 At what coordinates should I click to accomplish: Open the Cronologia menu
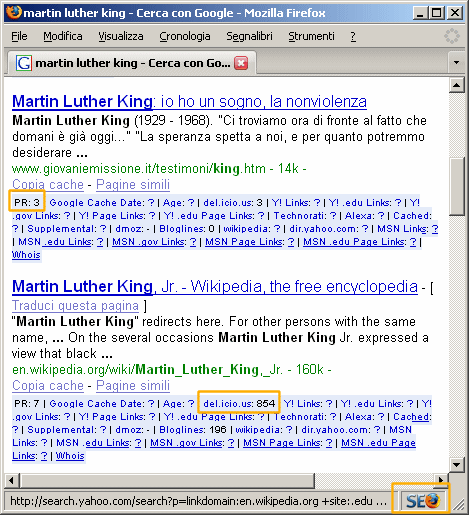(x=185, y=36)
